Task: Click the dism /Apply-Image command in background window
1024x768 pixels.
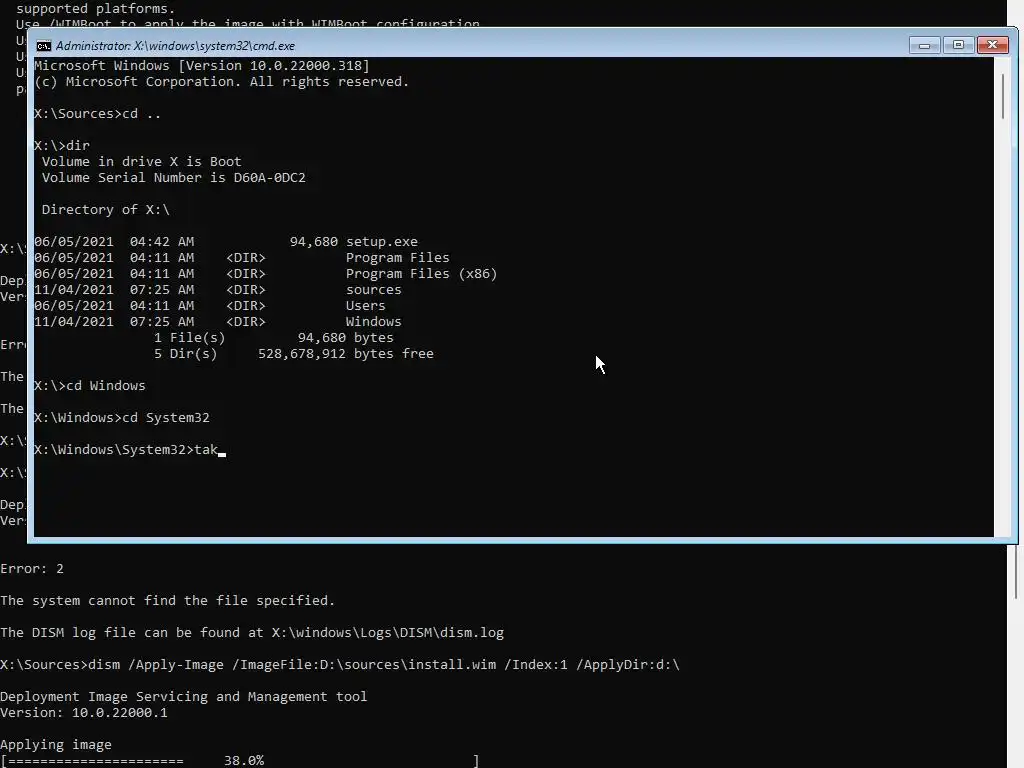Action: (340, 665)
